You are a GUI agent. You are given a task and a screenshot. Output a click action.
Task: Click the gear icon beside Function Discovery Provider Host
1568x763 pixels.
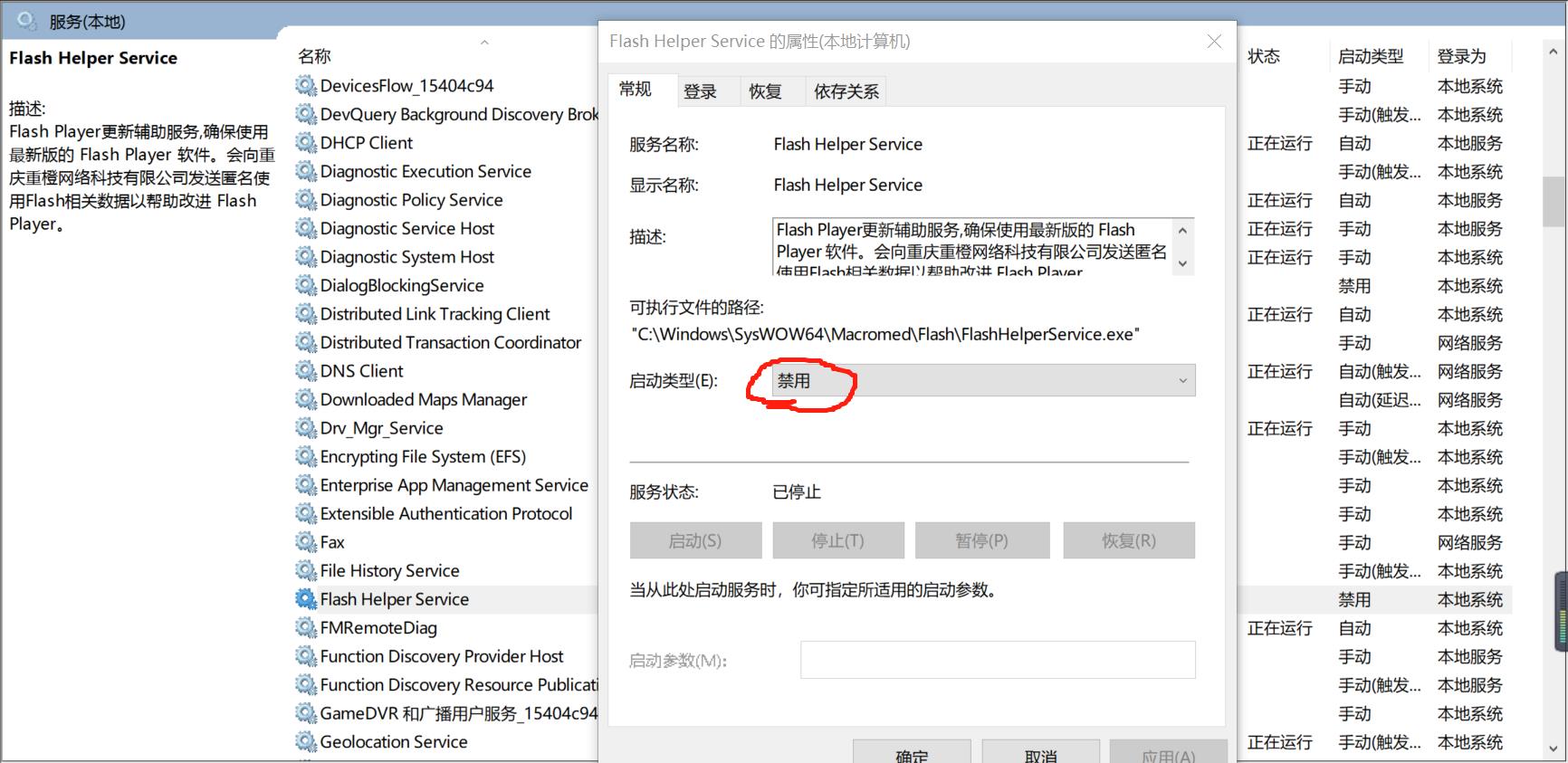(306, 656)
